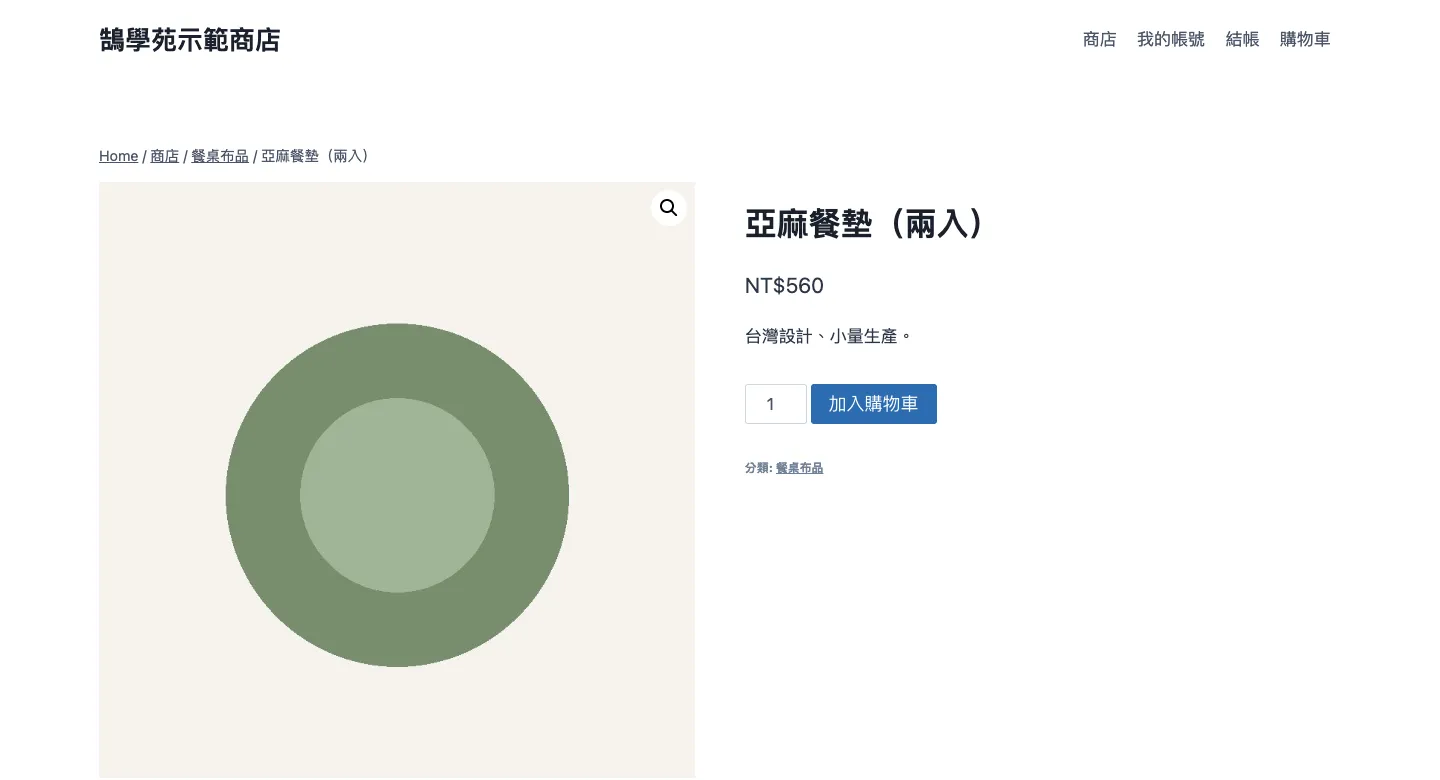The image size is (1440, 780).
Task: Open the 商店 breadcrumb link
Action: [x=165, y=156]
